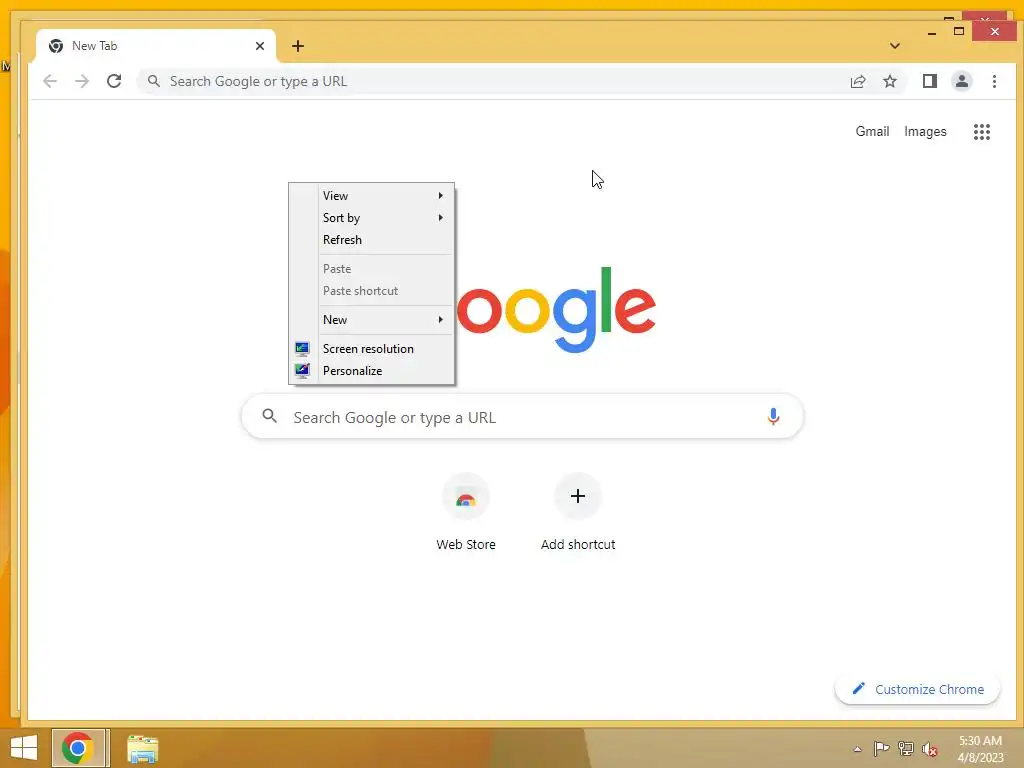Choose Screen resolution in context menu

tap(371, 349)
